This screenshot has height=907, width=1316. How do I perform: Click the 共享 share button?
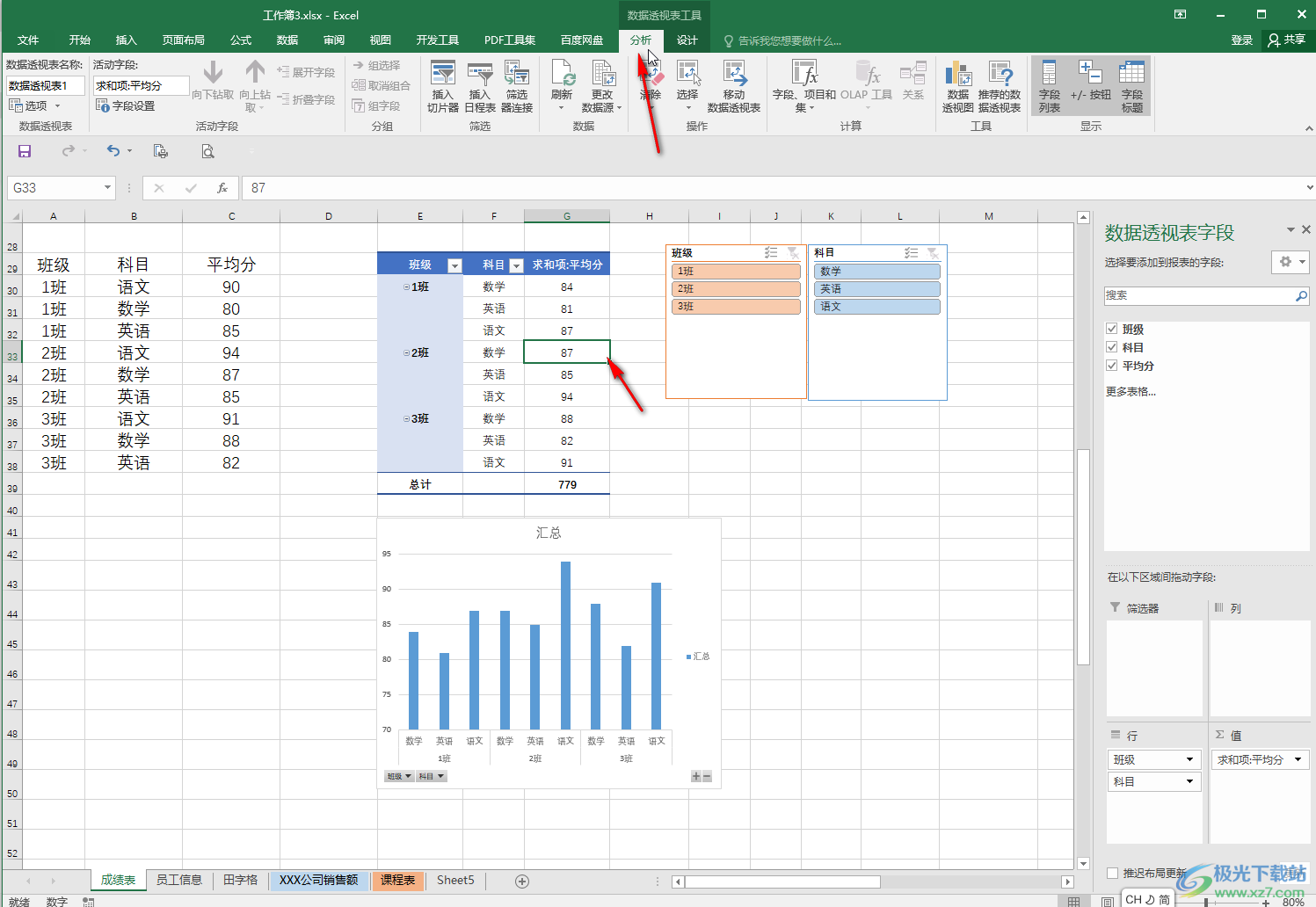[x=1287, y=40]
